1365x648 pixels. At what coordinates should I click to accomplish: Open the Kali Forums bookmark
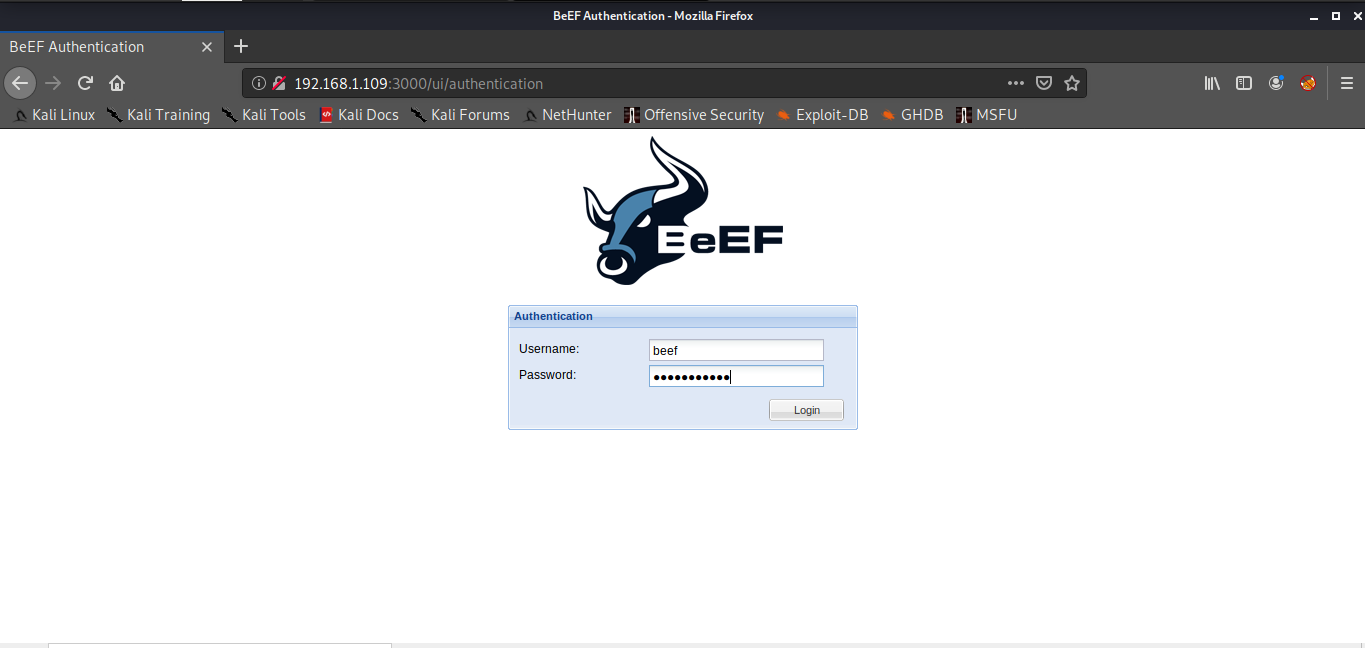coord(460,115)
